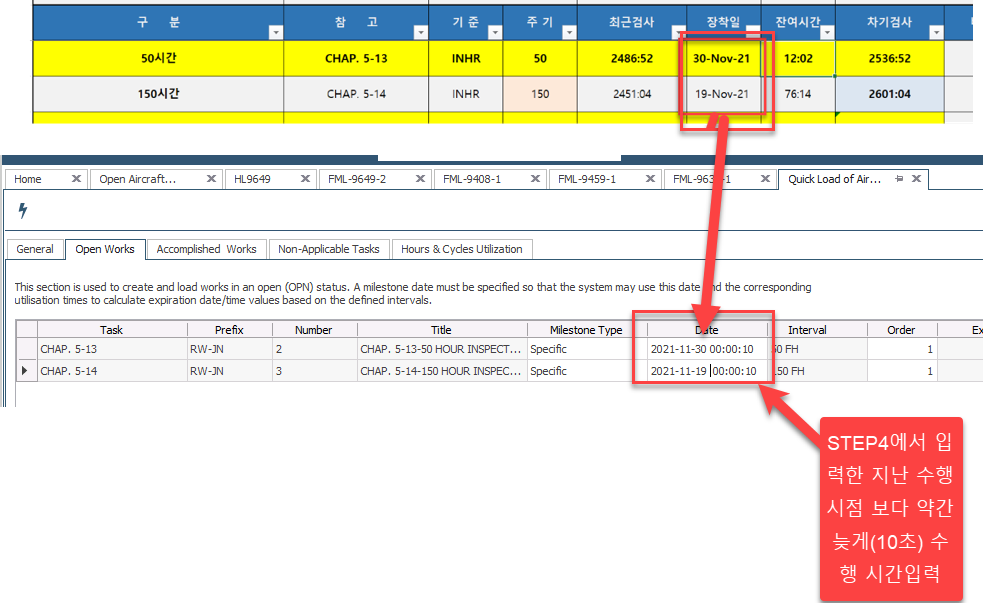Click the lightning bolt quick load icon
983x603 pixels.
tap(23, 211)
